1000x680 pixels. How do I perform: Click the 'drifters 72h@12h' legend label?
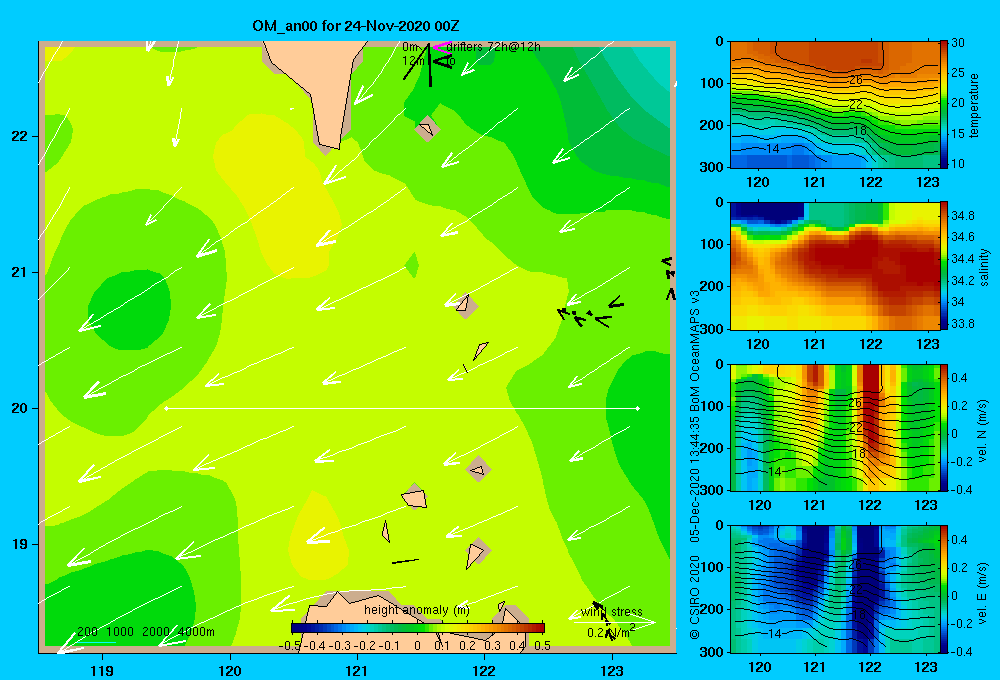click(493, 47)
